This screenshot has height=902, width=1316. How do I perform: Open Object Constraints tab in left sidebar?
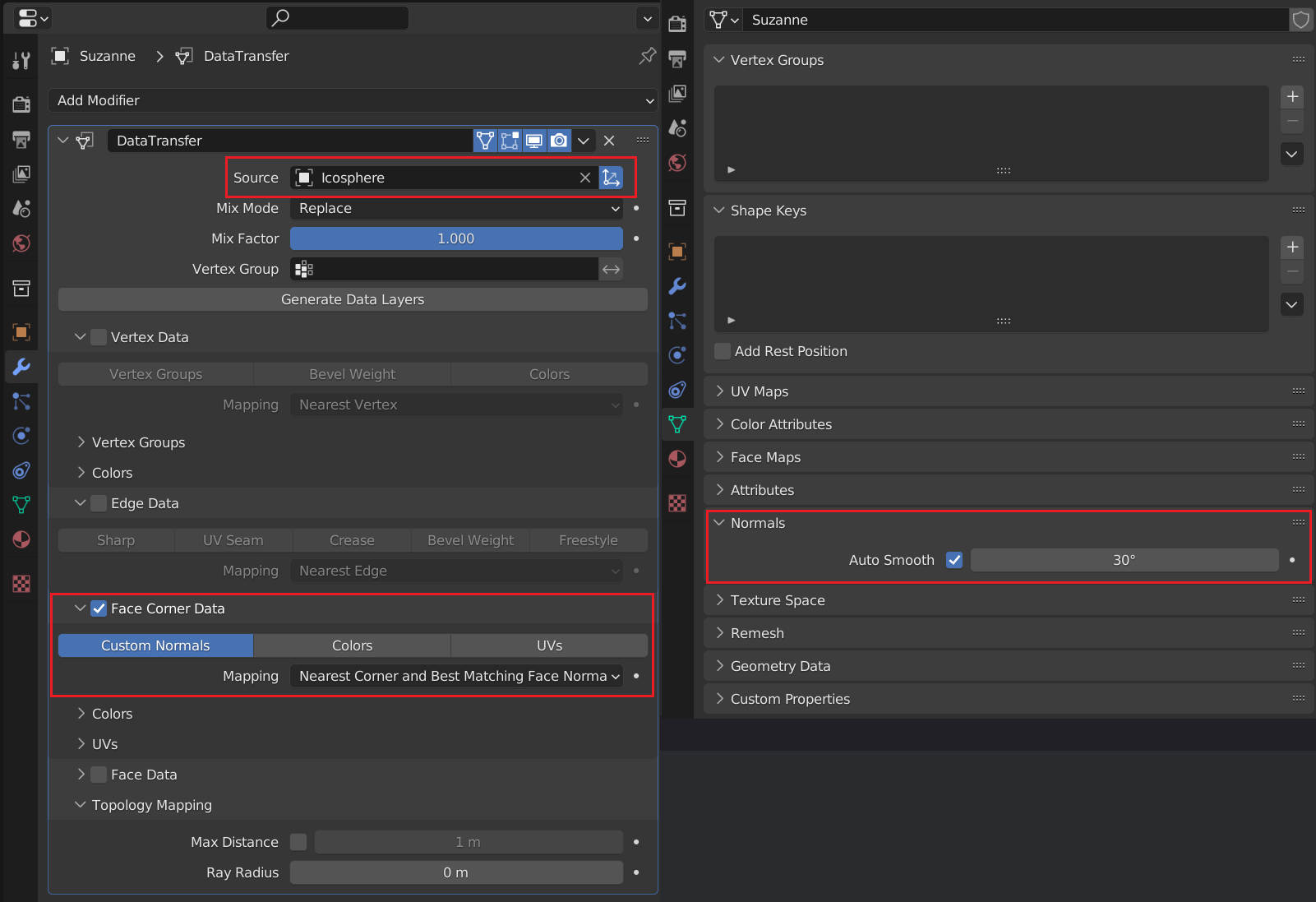[21, 470]
